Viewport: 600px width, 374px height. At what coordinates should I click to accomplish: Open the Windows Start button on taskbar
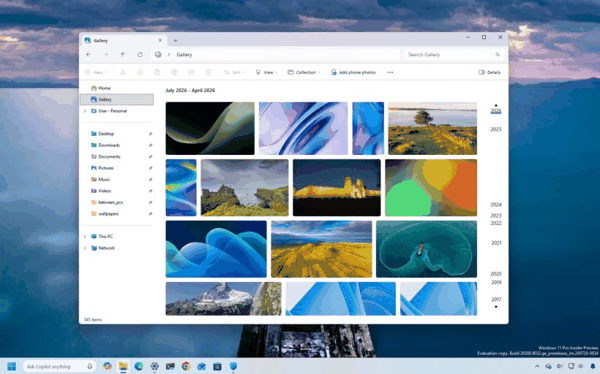11,366
